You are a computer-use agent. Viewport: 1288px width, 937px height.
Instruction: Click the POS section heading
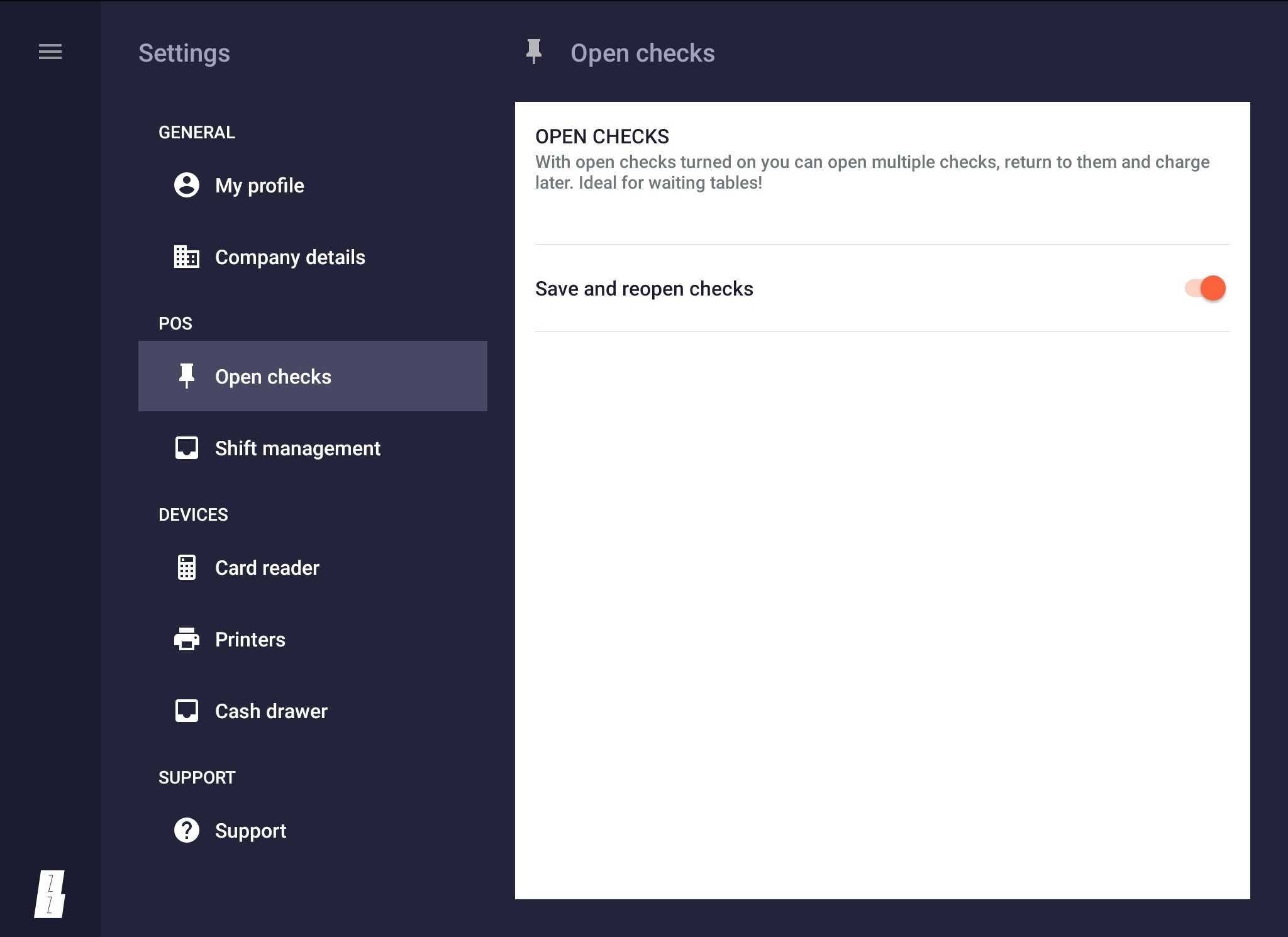coord(175,323)
